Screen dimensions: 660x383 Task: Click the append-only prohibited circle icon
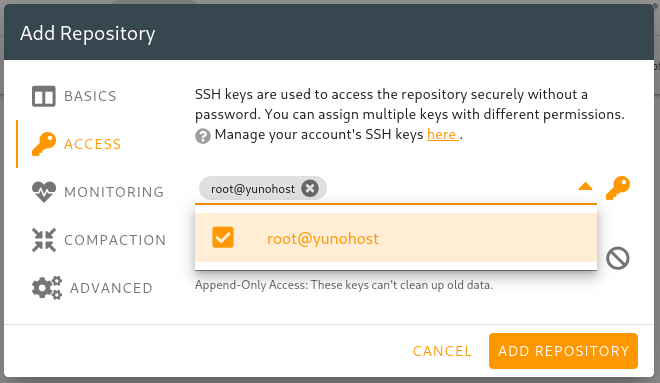pyautogui.click(x=618, y=258)
